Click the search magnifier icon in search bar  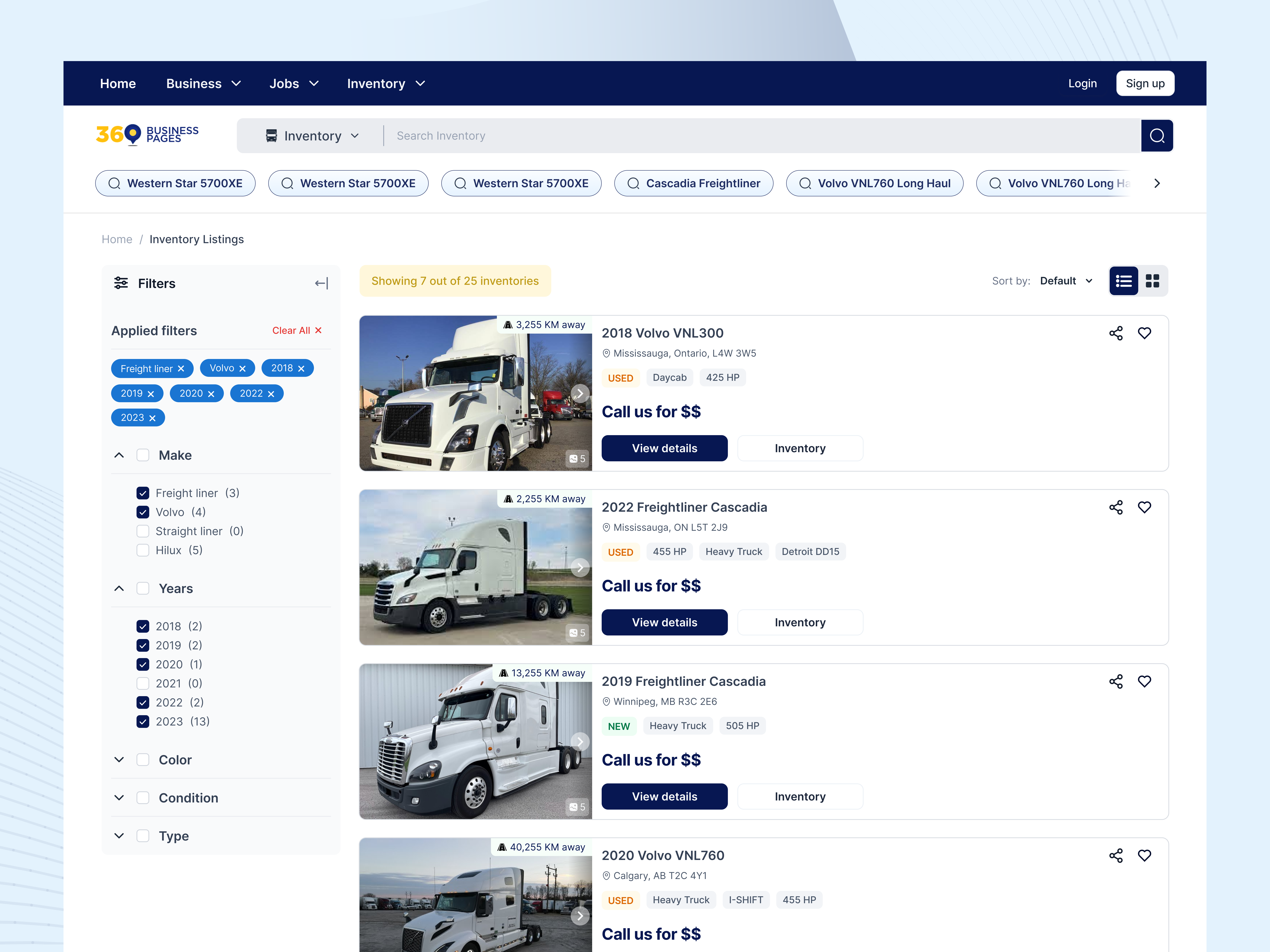(1157, 135)
